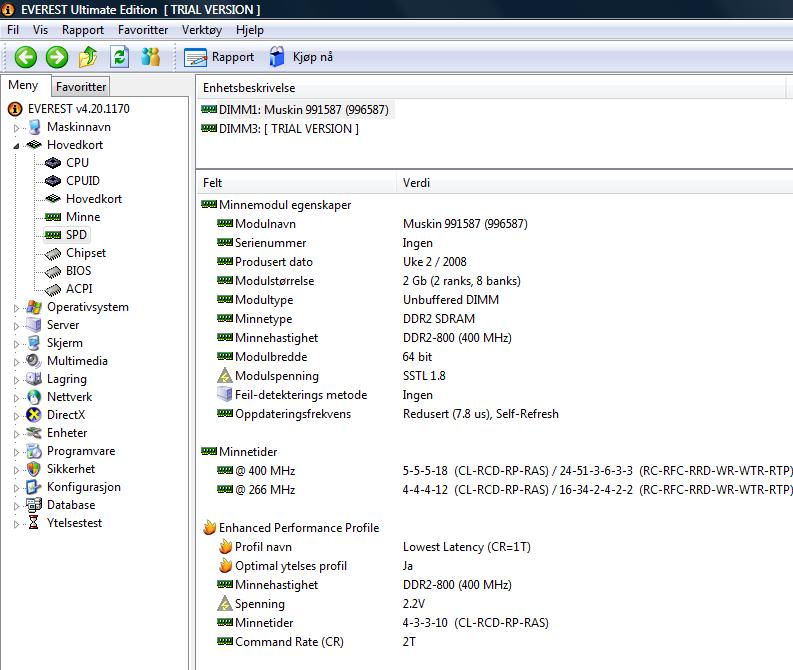Open the people icon in the toolbar
The height and width of the screenshot is (670, 793).
(x=150, y=57)
